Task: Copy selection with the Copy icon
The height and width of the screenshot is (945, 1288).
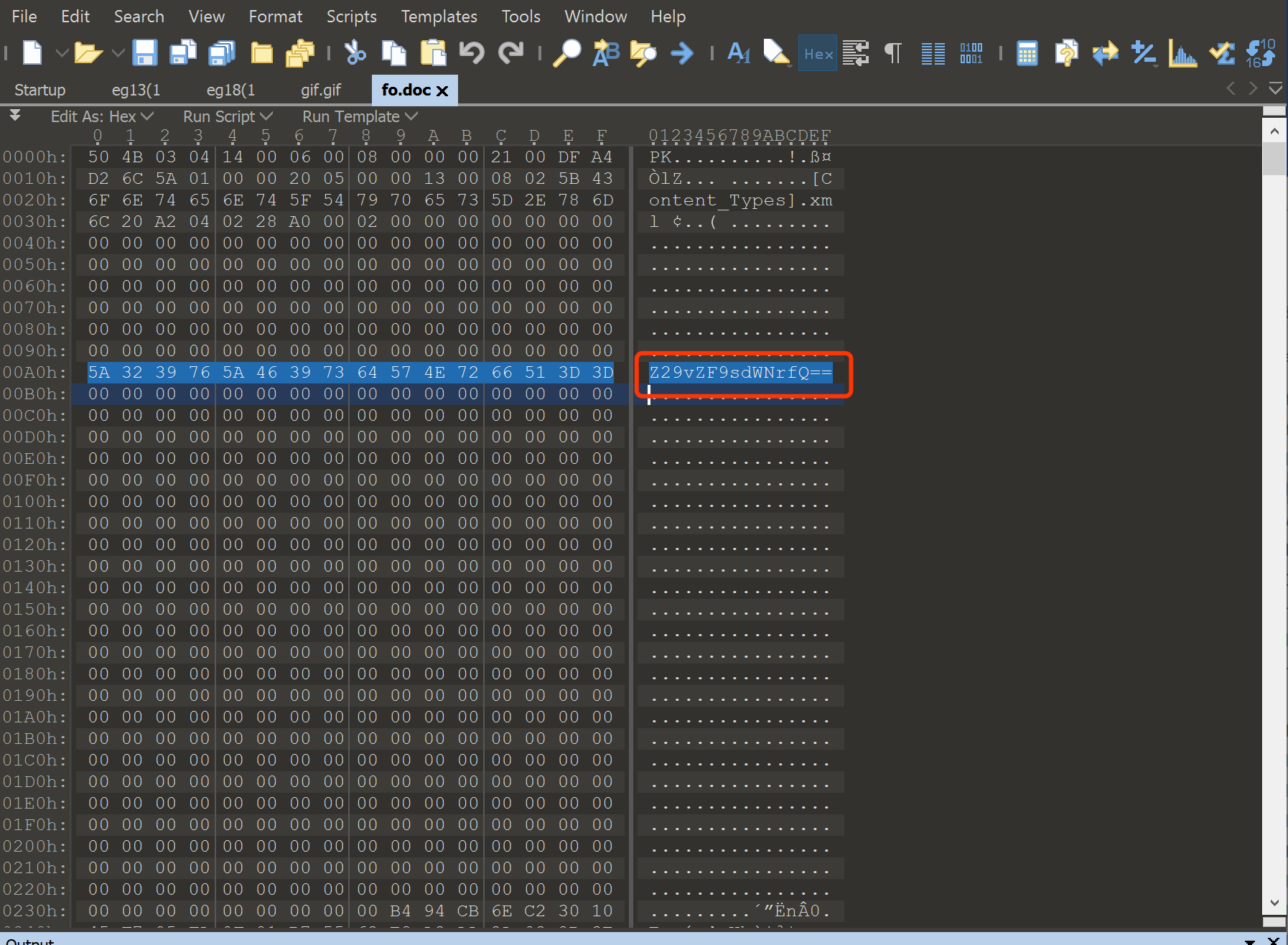Action: pyautogui.click(x=393, y=53)
